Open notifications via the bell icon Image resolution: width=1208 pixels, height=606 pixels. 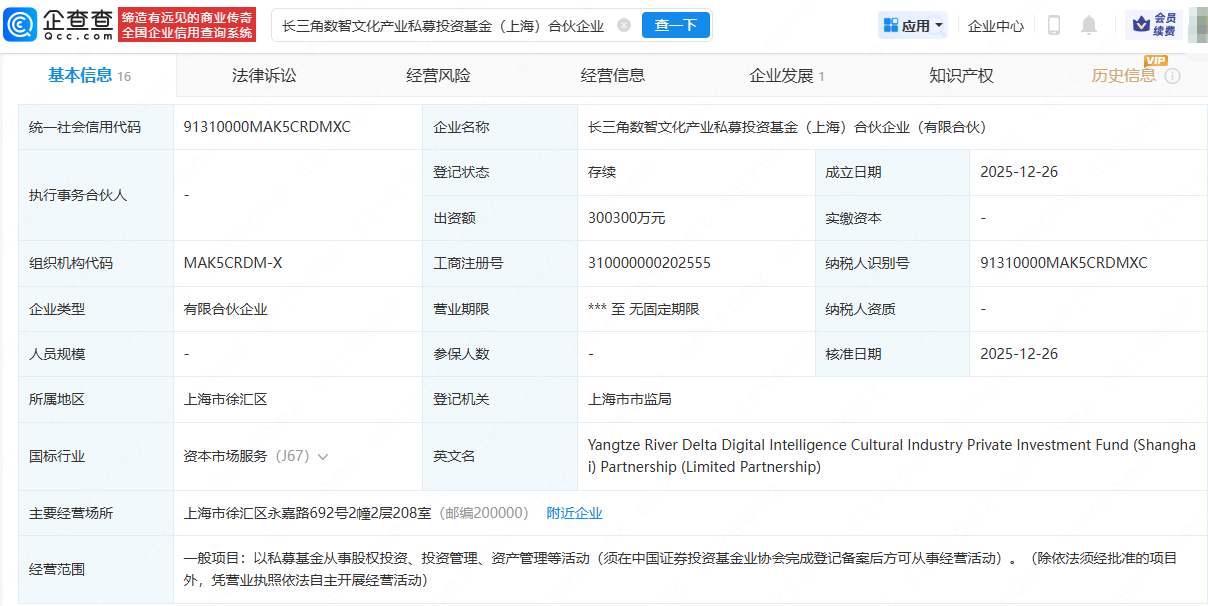(x=1089, y=24)
